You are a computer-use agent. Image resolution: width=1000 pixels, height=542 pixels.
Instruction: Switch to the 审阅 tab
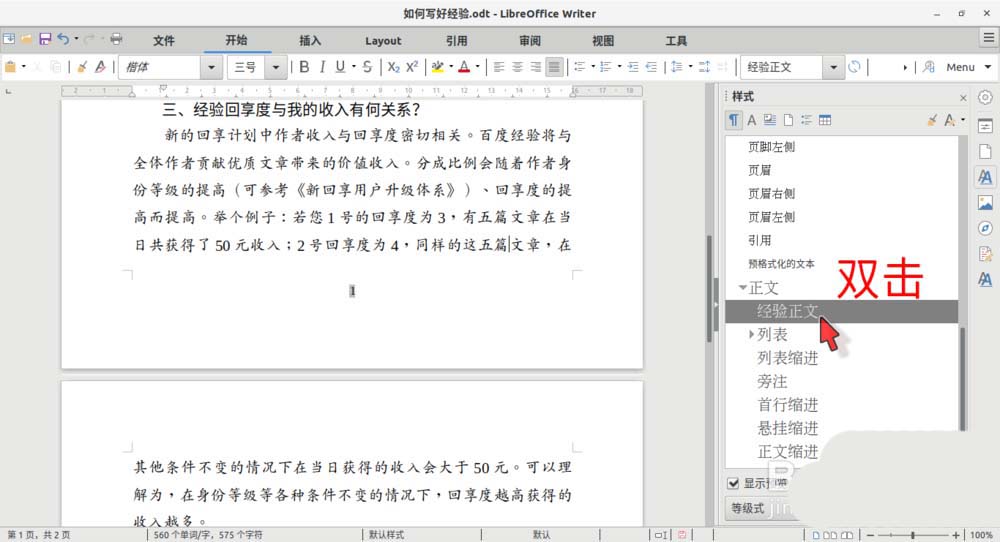click(530, 41)
